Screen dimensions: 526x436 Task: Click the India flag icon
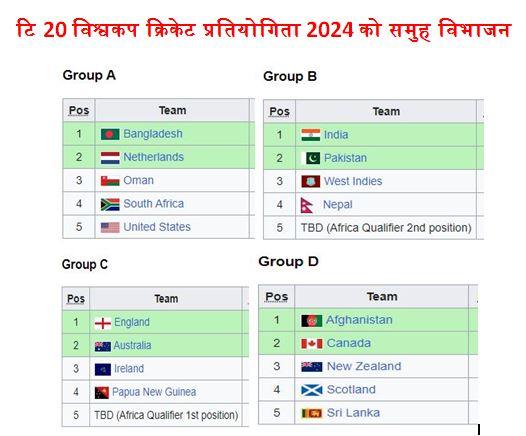coord(310,135)
